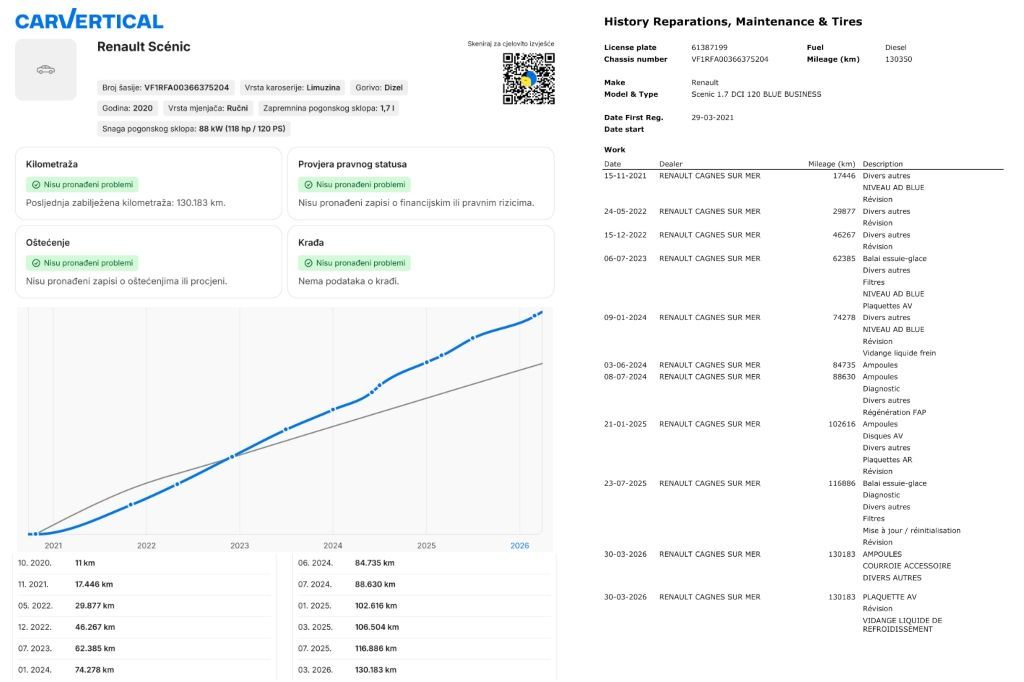Select the 10. 2020. 11 km mileage row
Viewport: 1024px width, 682px height.
tap(144, 563)
